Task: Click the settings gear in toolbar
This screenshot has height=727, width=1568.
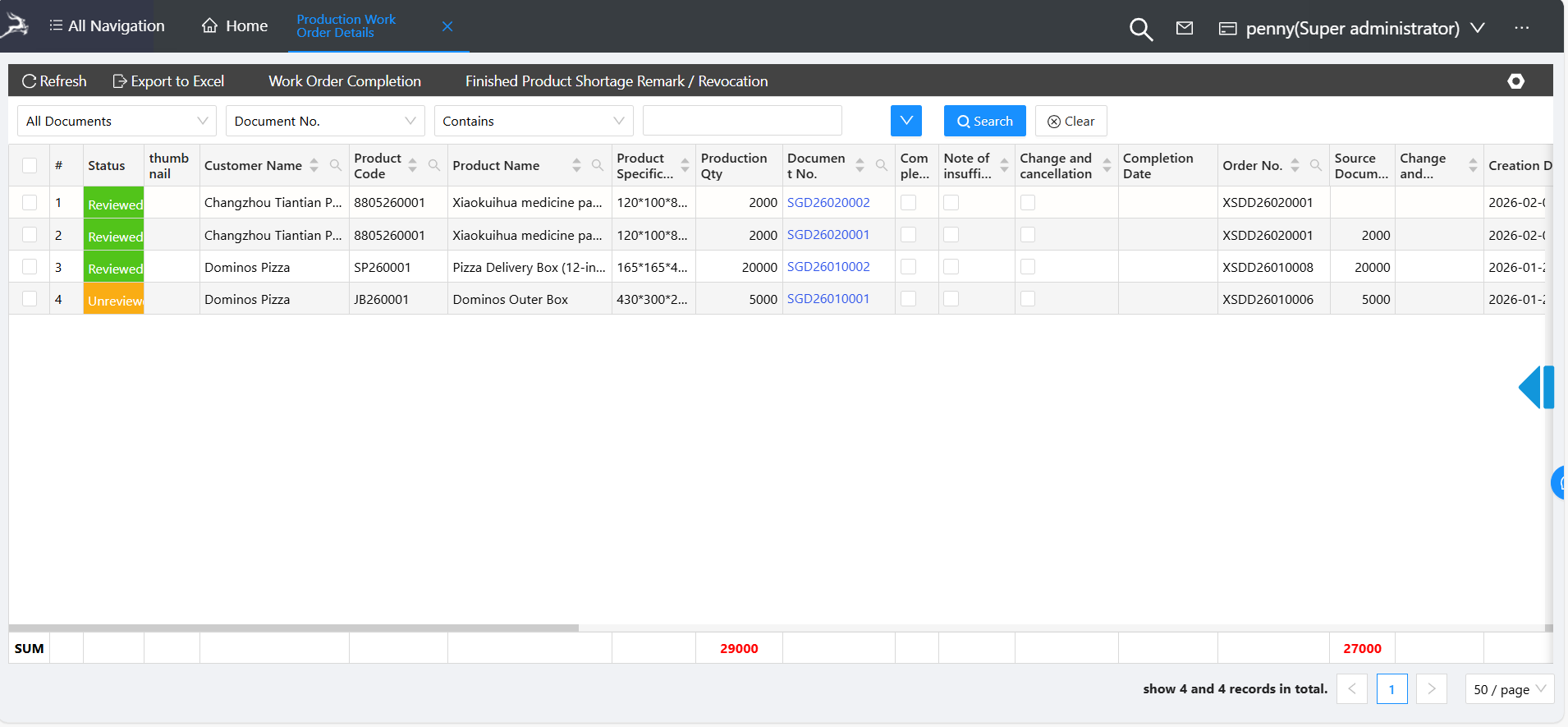Action: [1515, 81]
